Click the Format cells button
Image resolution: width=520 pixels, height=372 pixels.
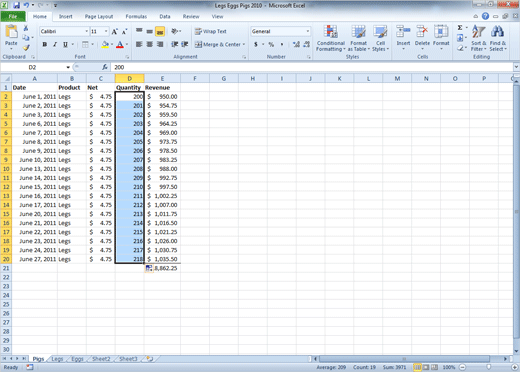pos(441,37)
